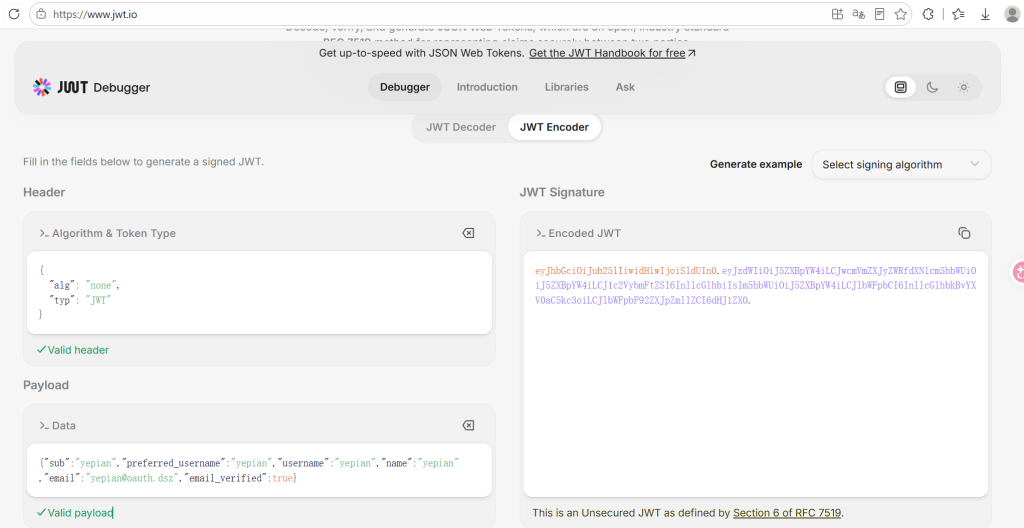Click the JWT Debugger logo
The image size is (1024, 528).
[x=91, y=87]
